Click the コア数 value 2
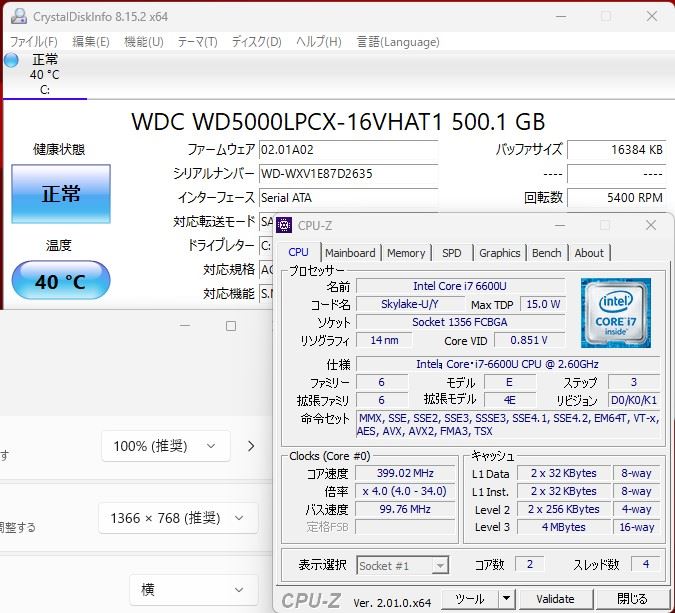 coord(529,564)
